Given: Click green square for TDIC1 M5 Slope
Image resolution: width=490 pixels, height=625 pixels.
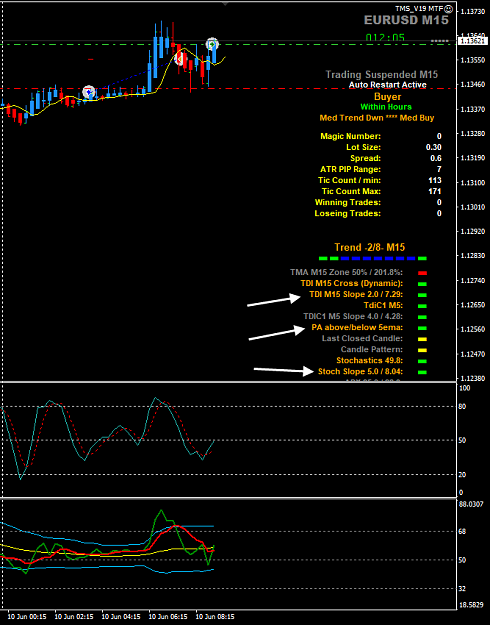Looking at the screenshot, I should tap(422, 317).
